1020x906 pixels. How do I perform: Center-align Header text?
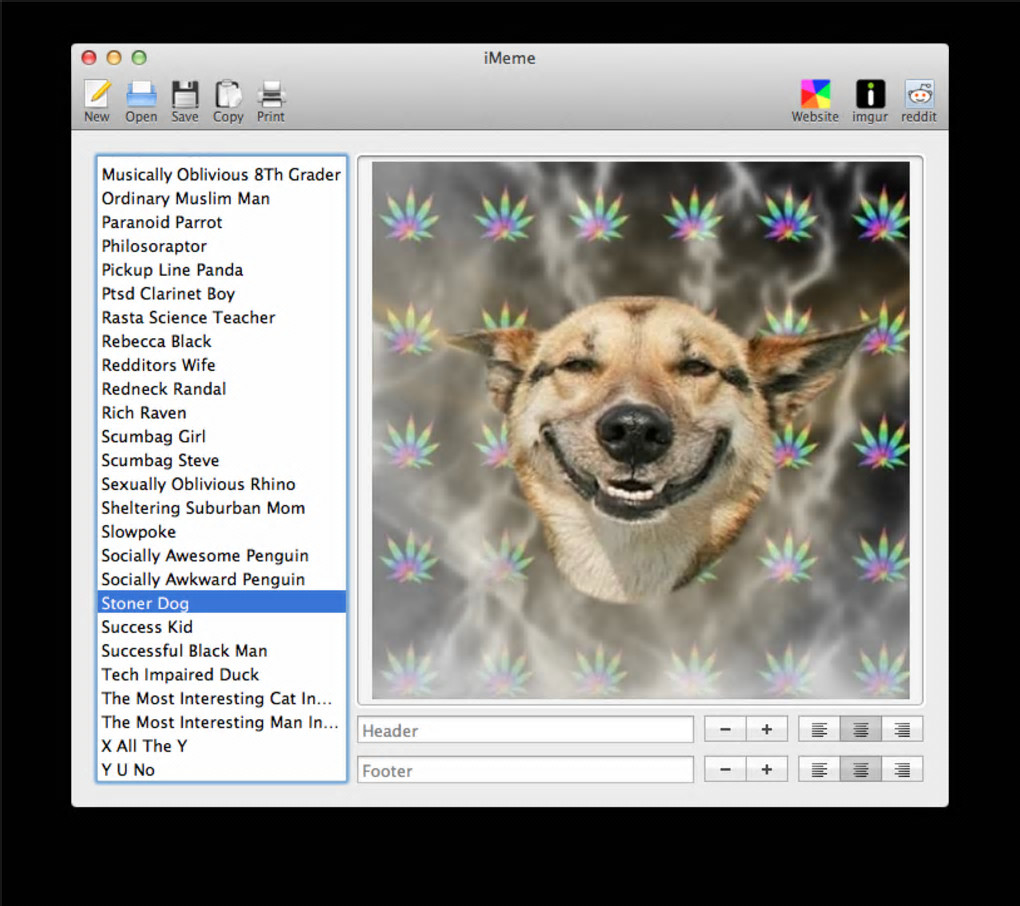click(861, 729)
